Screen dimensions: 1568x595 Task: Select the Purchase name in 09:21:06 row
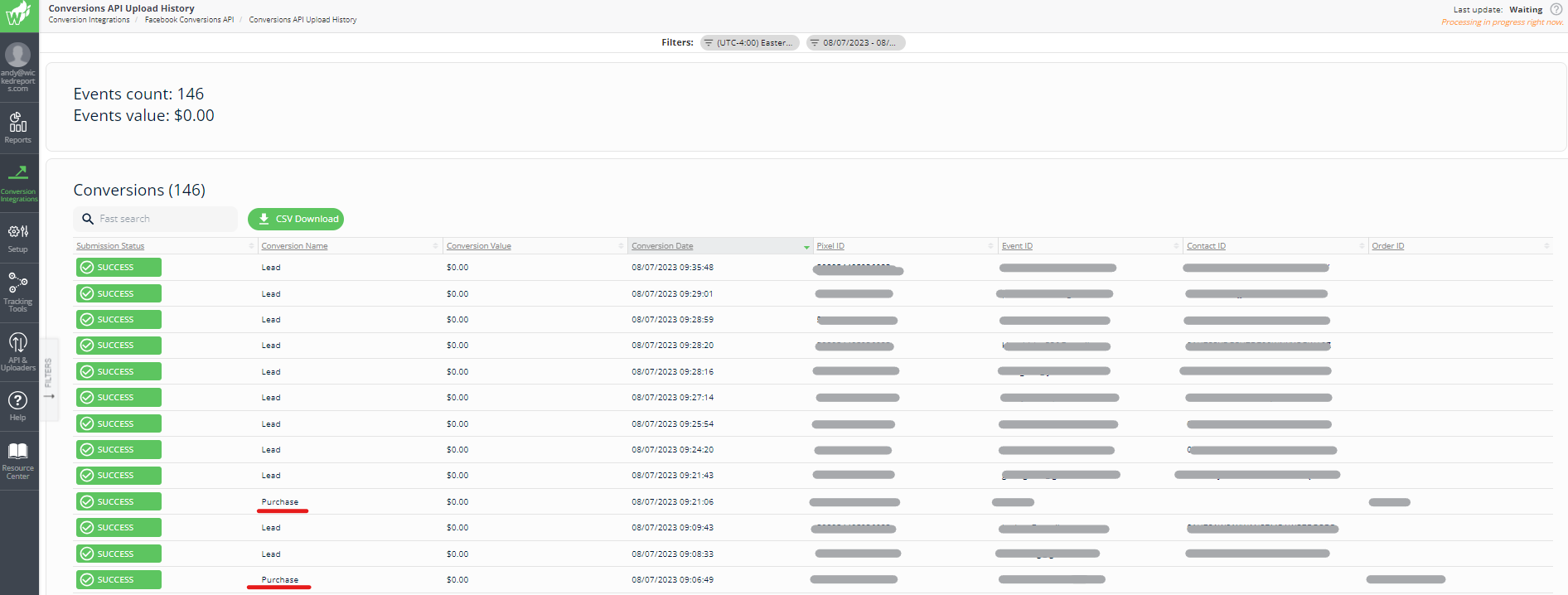pos(280,502)
